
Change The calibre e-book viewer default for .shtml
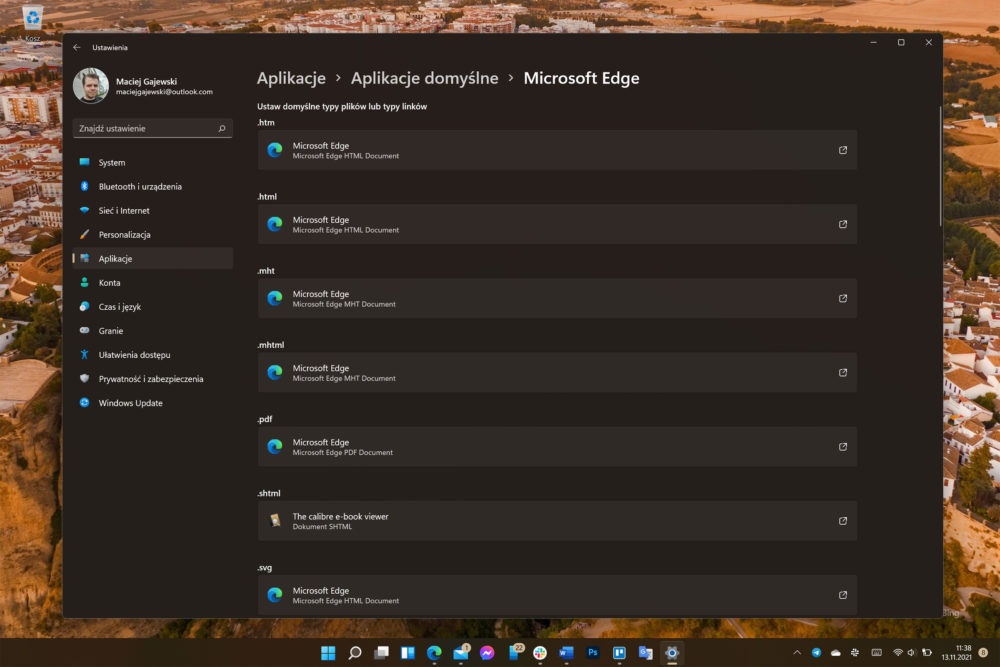pos(557,520)
